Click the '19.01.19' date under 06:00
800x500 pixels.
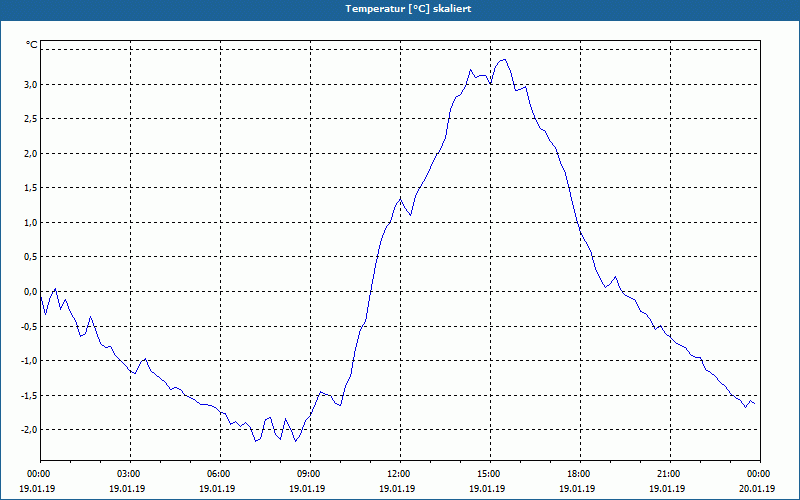click(x=217, y=488)
